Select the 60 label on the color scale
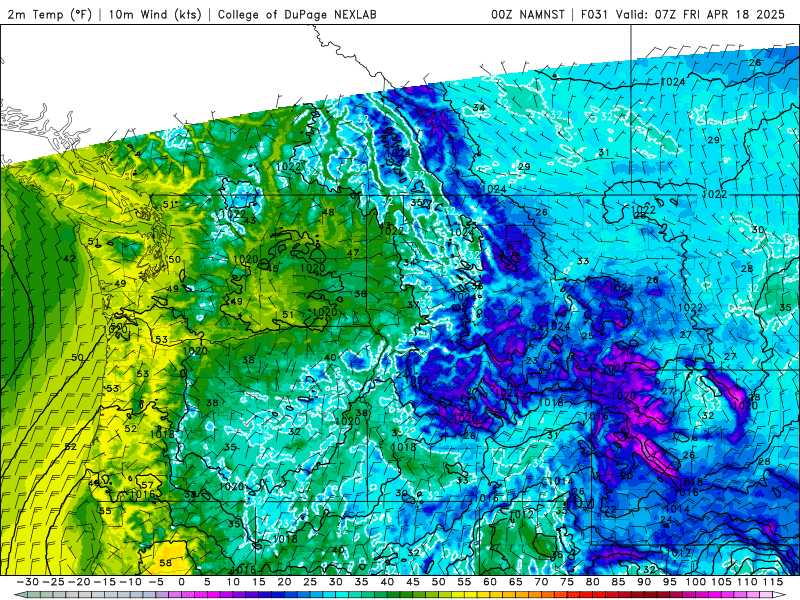Screen dimensions: 800x600 coord(490,582)
